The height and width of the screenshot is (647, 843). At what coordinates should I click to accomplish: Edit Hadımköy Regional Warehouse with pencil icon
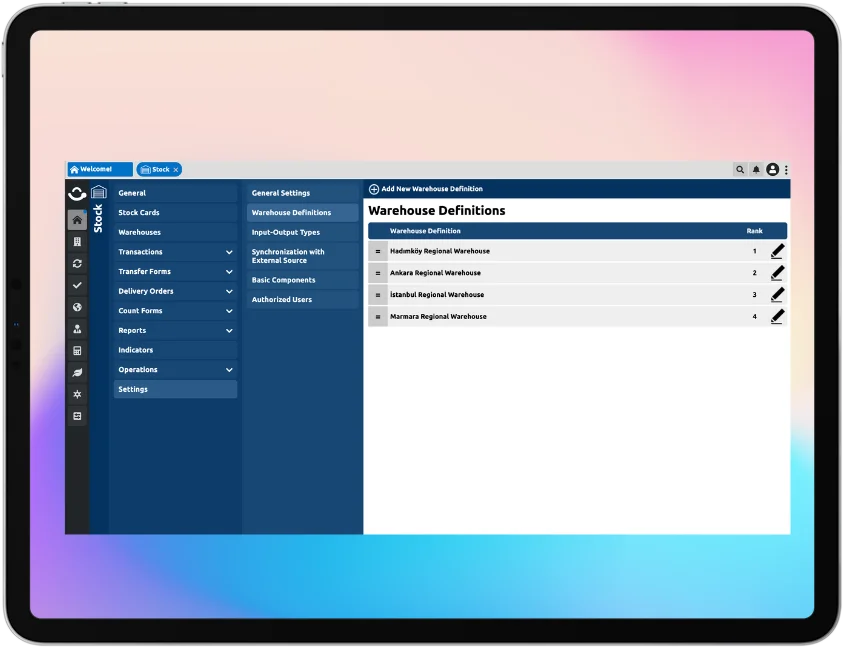point(777,251)
